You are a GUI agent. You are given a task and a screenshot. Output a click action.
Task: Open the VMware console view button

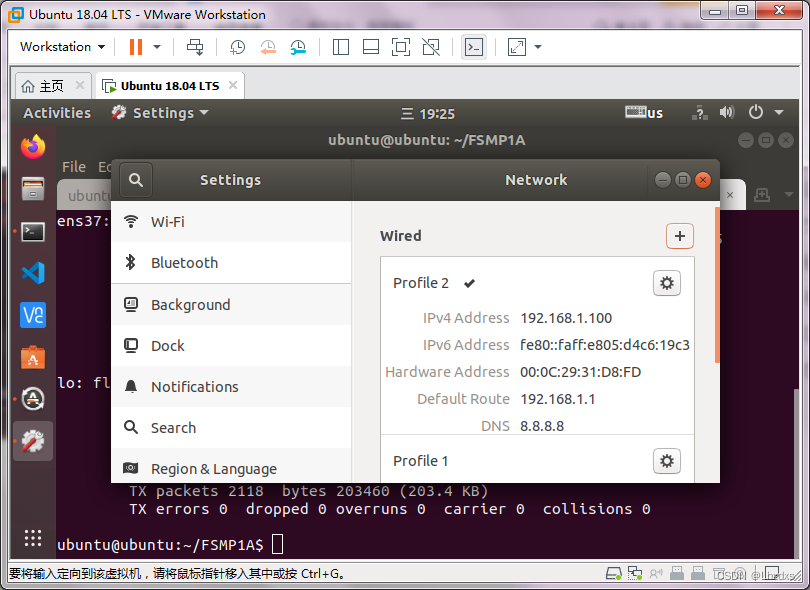coord(474,47)
